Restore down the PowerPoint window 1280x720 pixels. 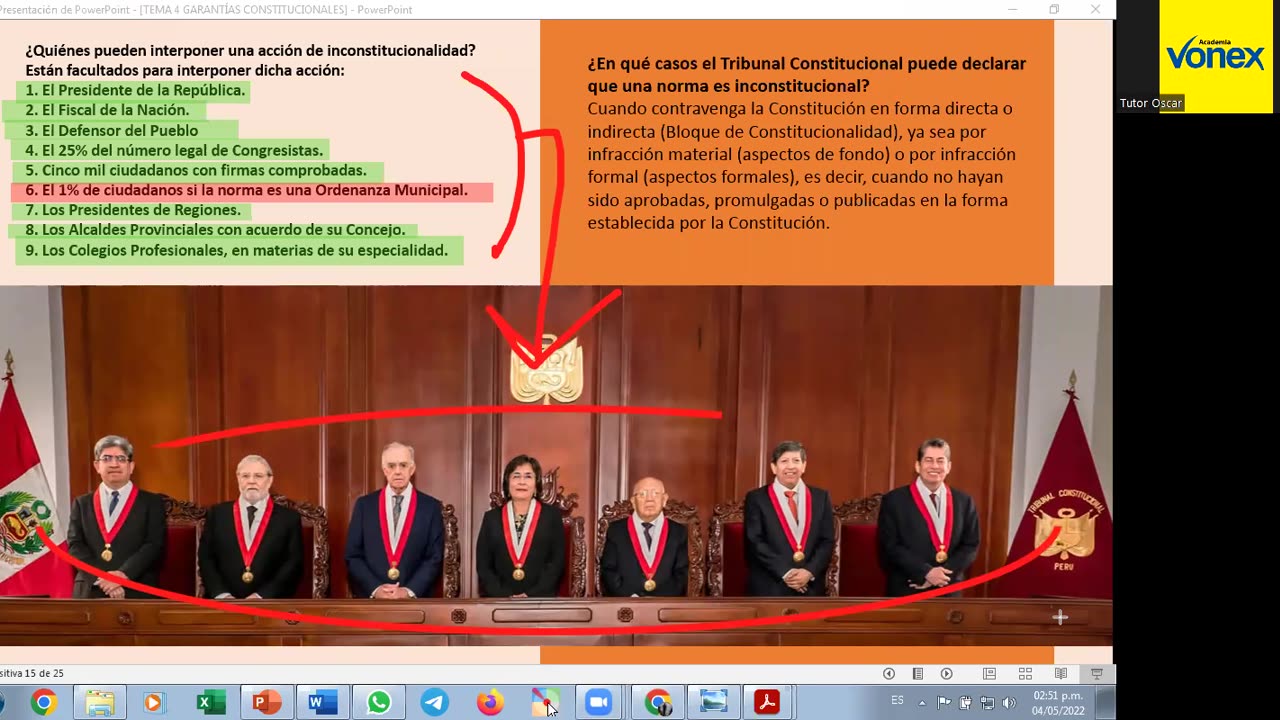pyautogui.click(x=1054, y=10)
